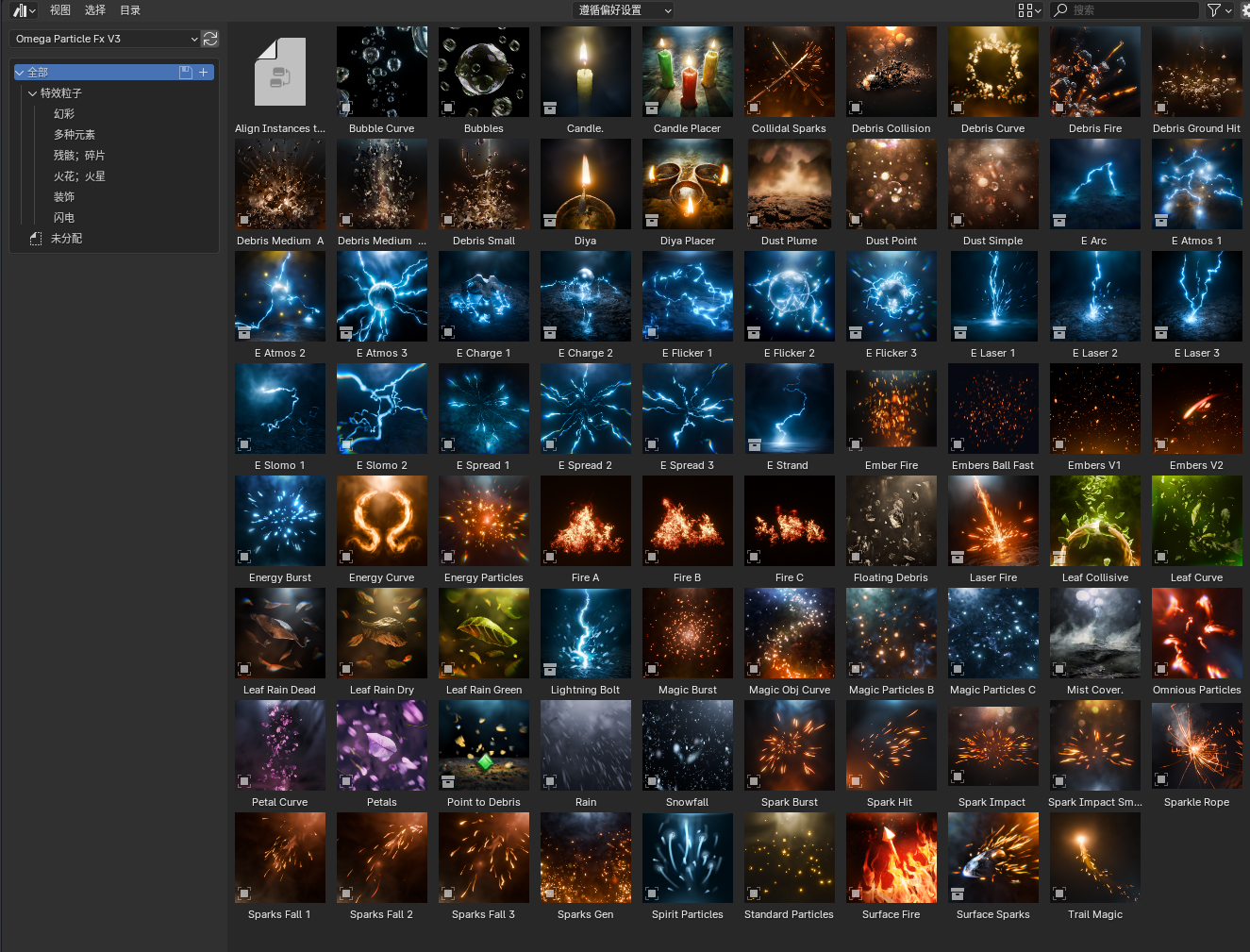Image resolution: width=1250 pixels, height=952 pixels.
Task: Select the 多种元素 catalog
Action: [75, 135]
